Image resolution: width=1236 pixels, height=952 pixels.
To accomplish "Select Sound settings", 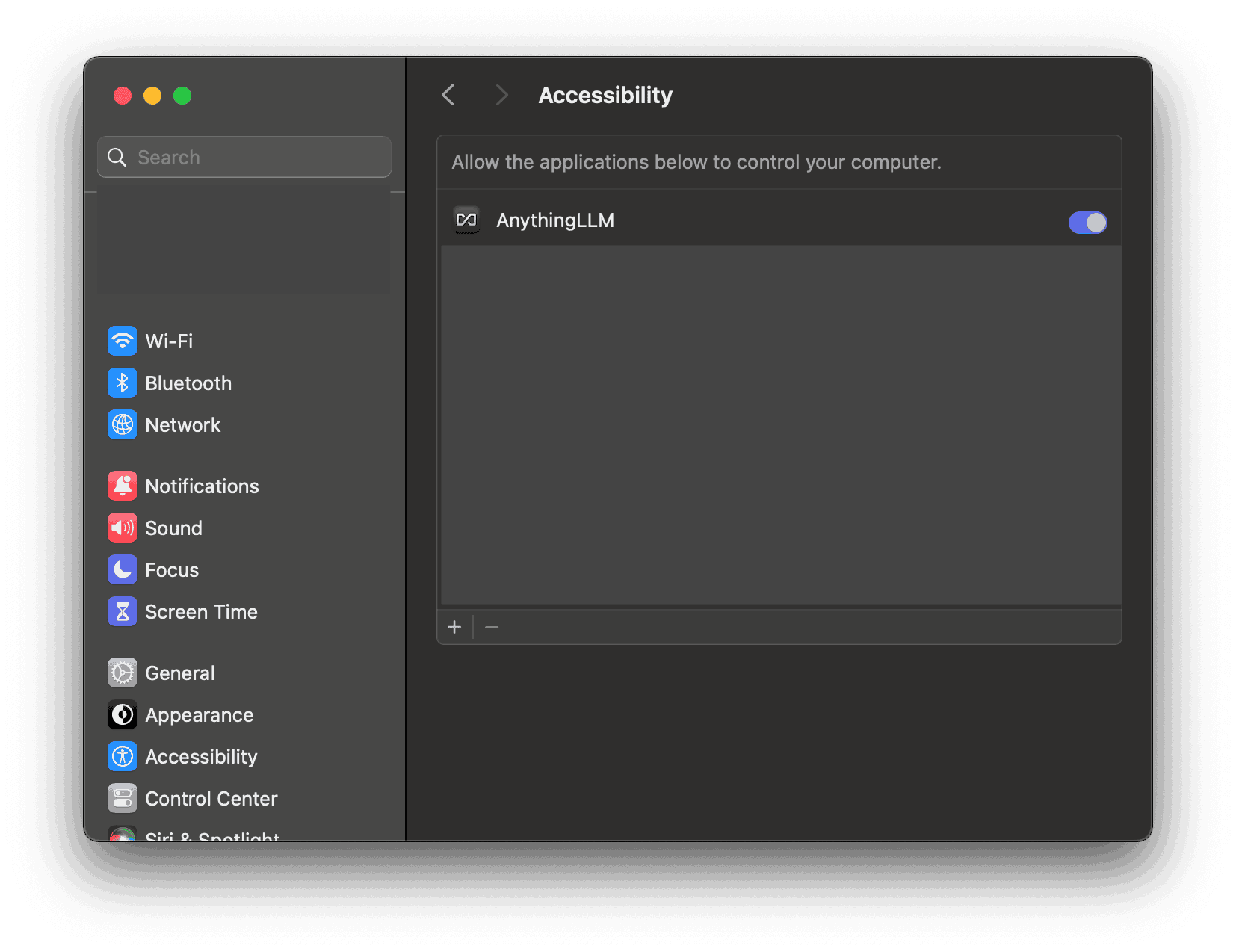I will (173, 528).
